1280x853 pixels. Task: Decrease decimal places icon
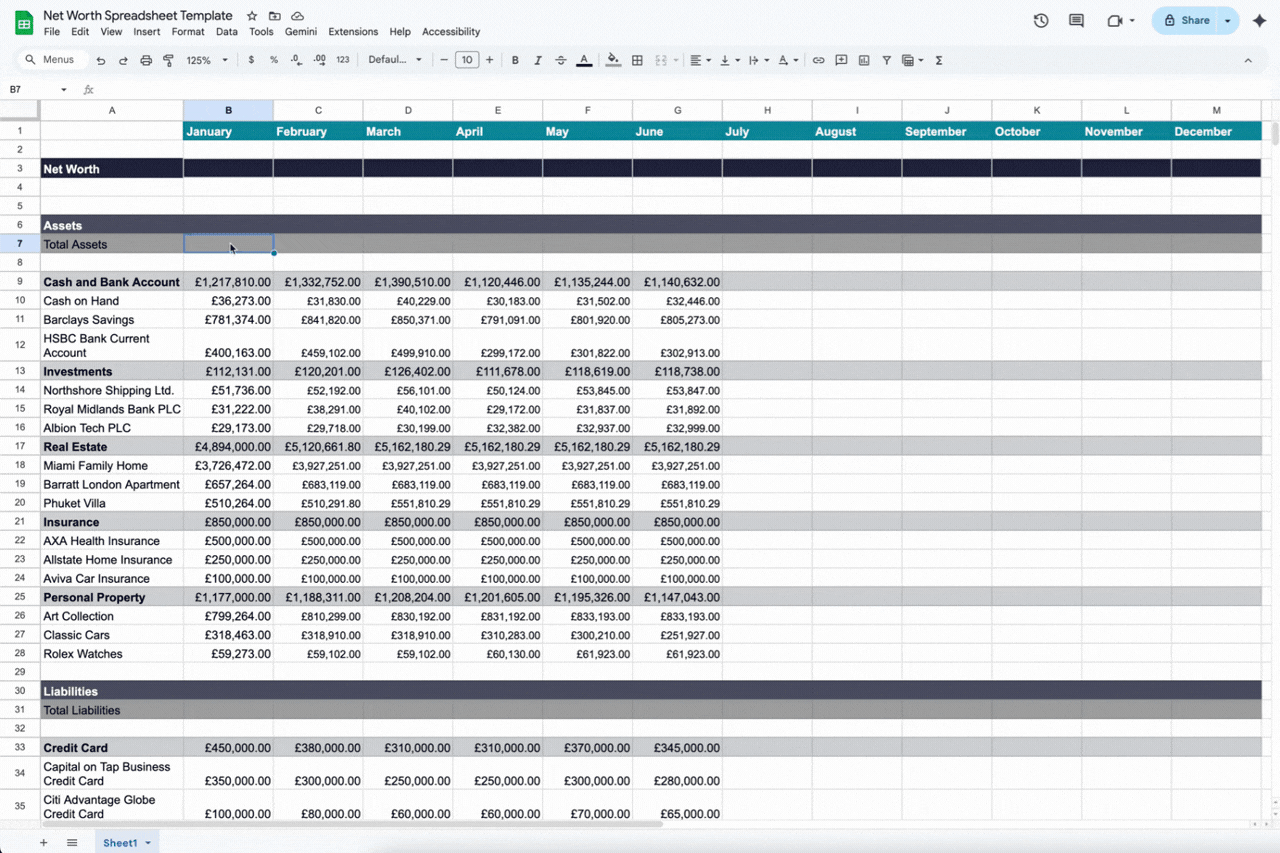[x=297, y=60]
